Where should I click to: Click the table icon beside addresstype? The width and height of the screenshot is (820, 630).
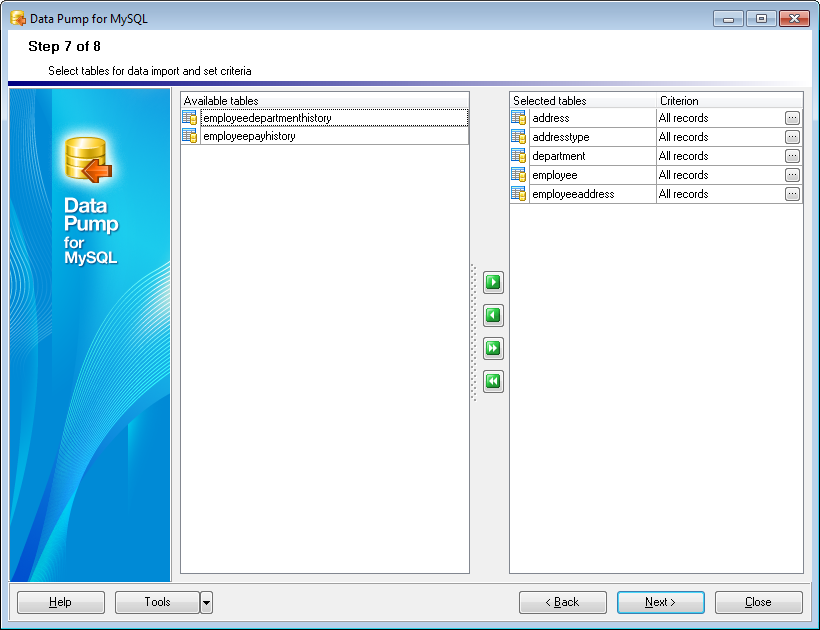(519, 137)
